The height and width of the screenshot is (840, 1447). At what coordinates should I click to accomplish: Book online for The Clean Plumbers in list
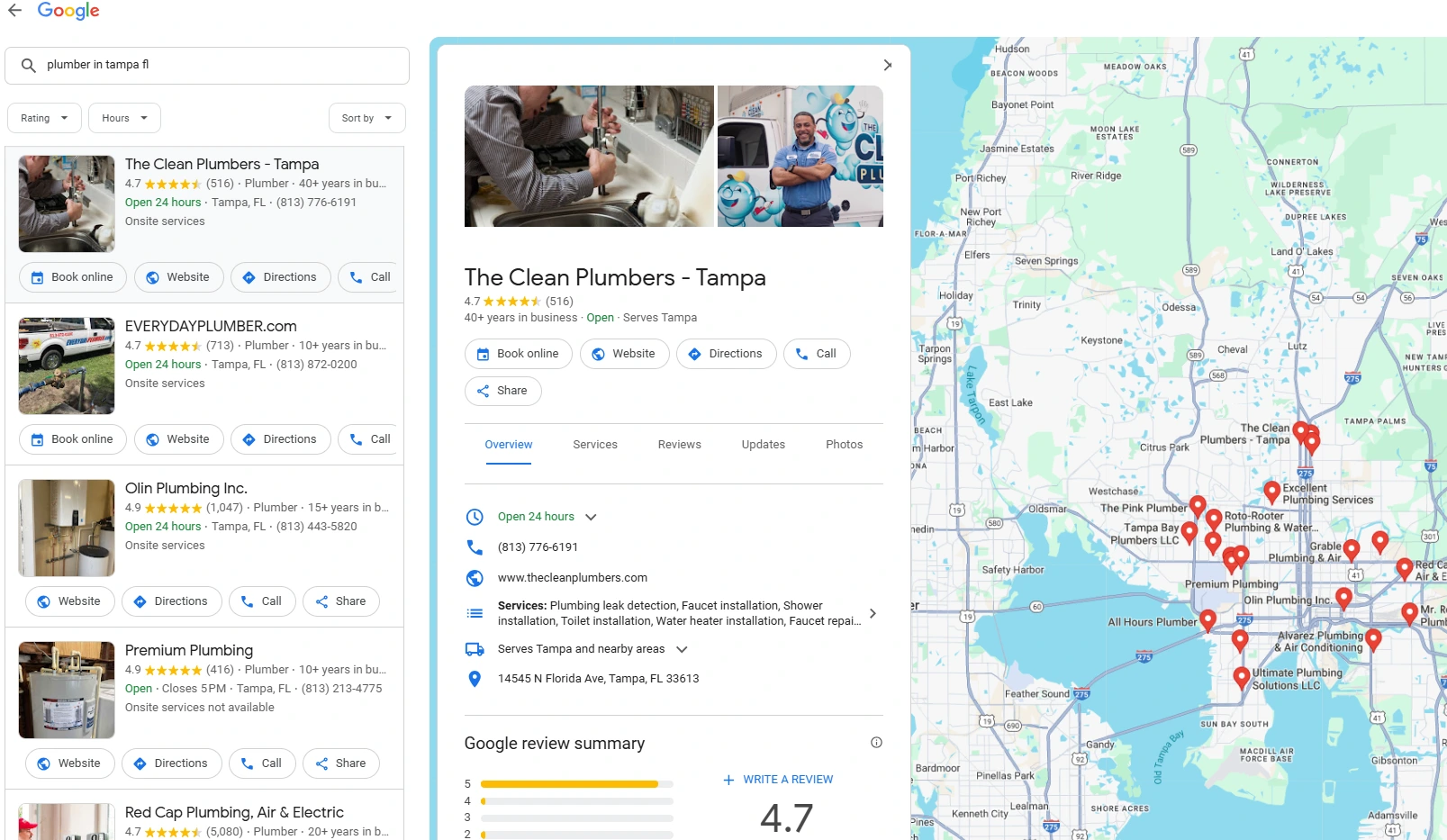pos(72,277)
